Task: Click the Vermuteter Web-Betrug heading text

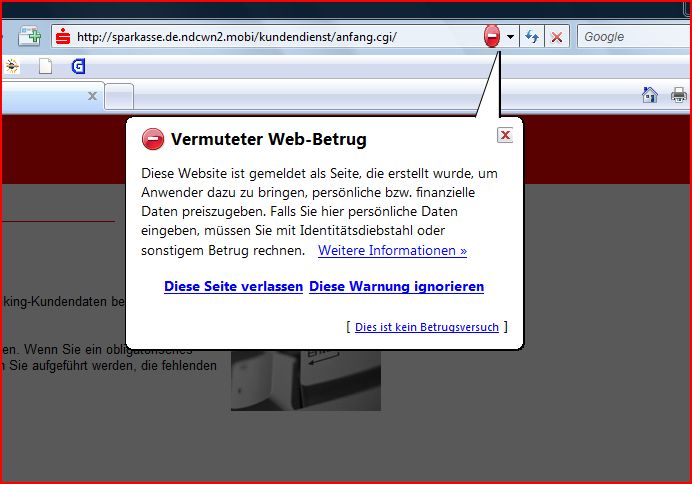Action: pyautogui.click(x=269, y=139)
